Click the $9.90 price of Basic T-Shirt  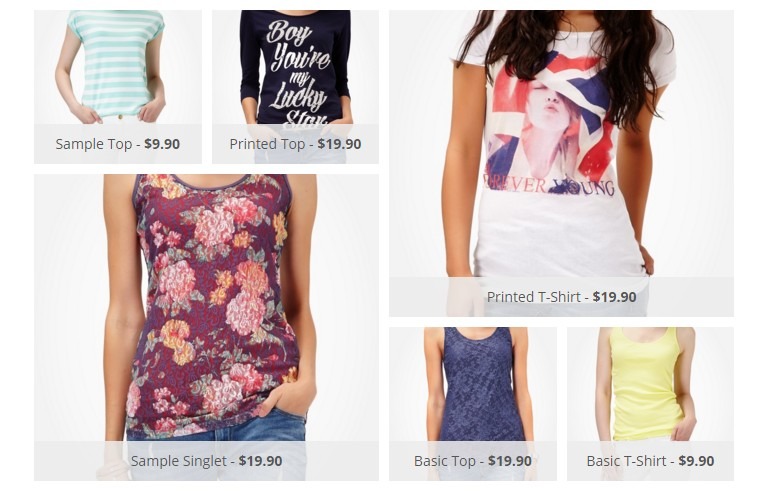click(x=696, y=461)
